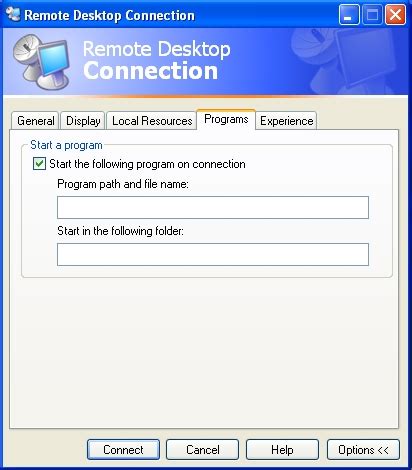Click the Connect button

tap(123, 450)
